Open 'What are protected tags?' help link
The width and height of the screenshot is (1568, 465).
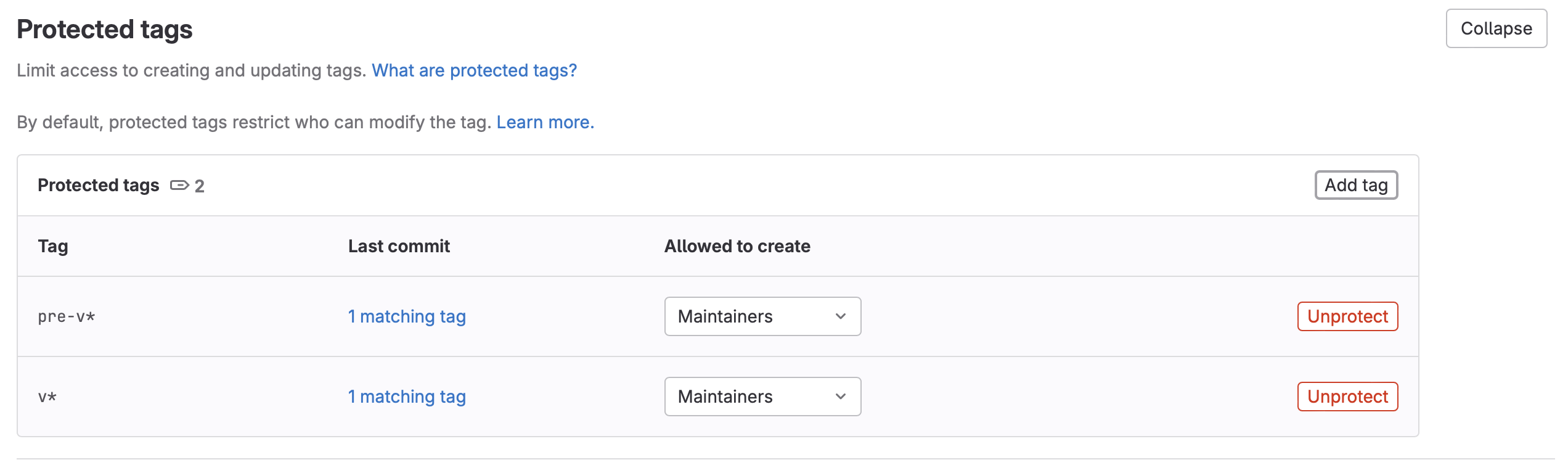[474, 70]
